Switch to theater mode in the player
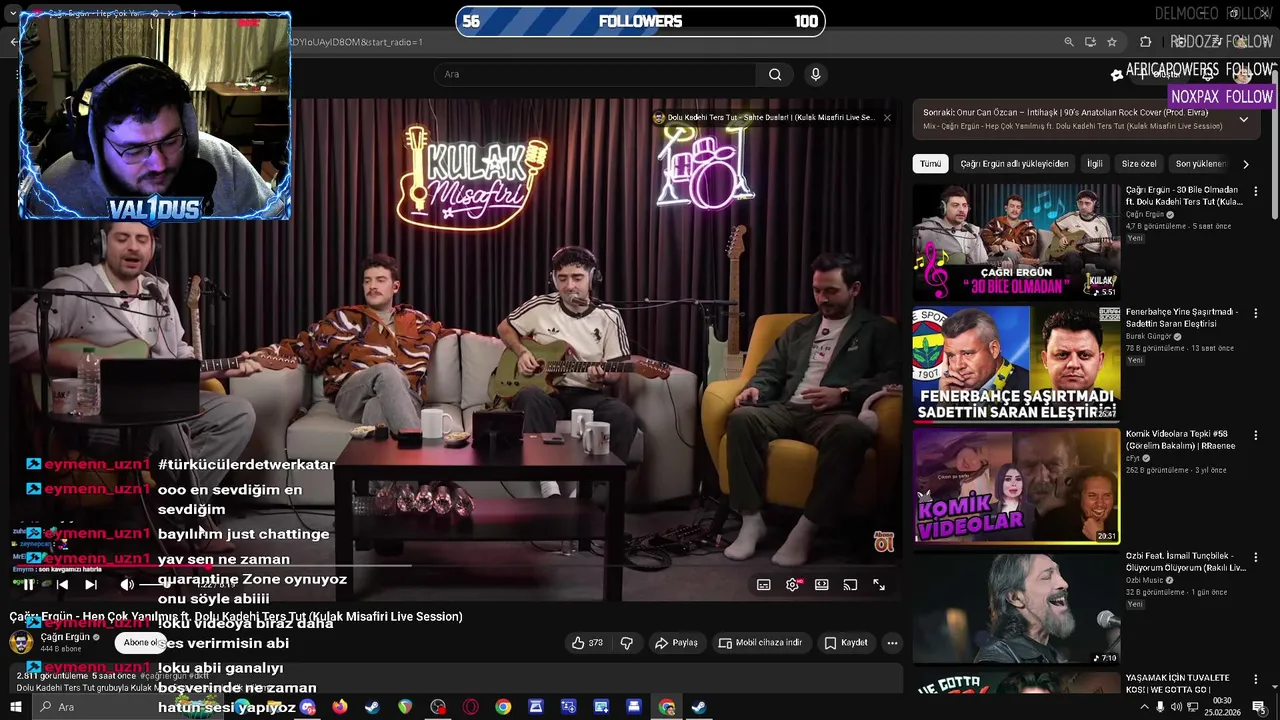1280x720 pixels. pos(822,585)
